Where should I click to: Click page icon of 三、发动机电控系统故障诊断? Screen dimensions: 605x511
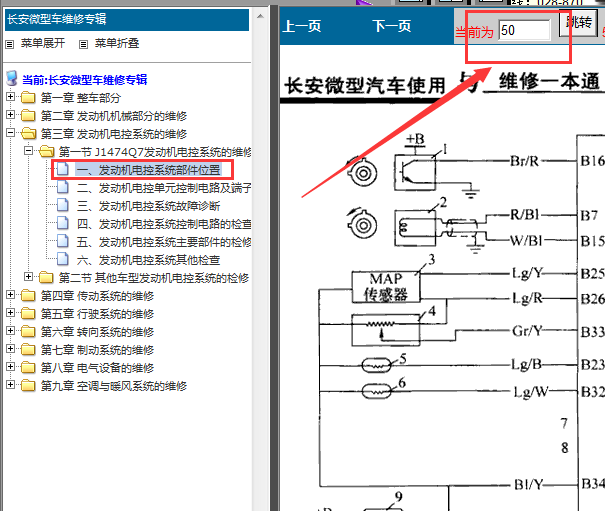click(63, 205)
